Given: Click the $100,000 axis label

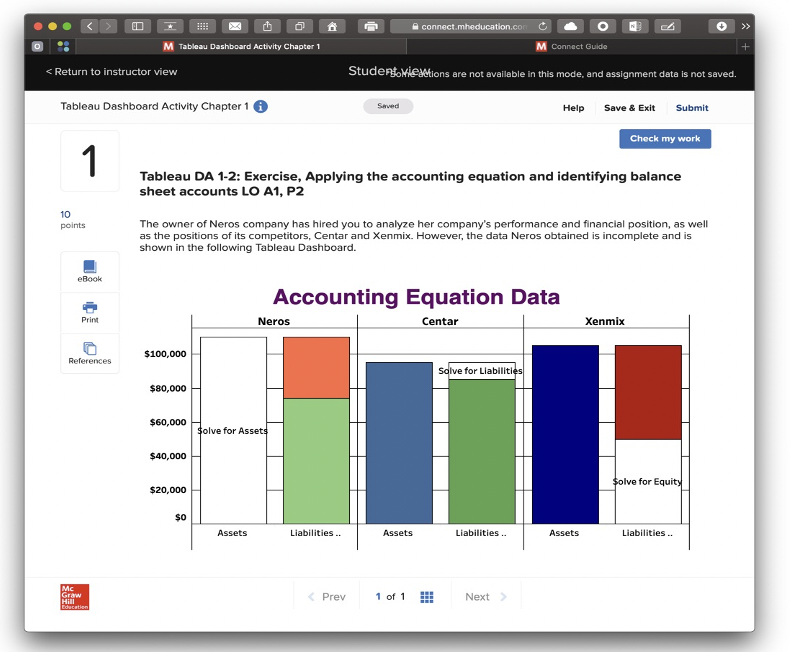Looking at the screenshot, I should [165, 354].
